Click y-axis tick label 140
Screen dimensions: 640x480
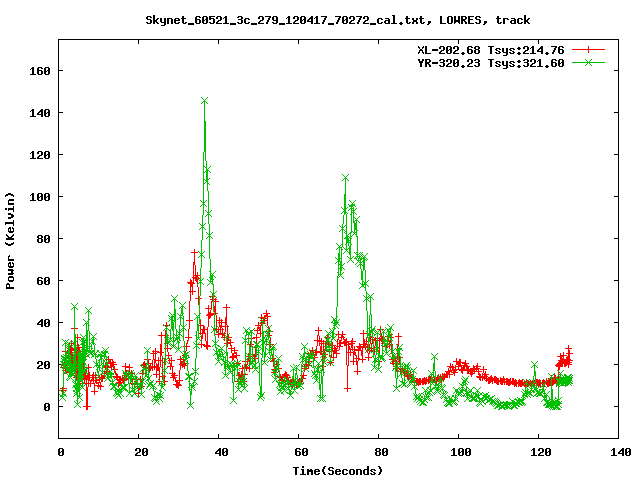[x=40, y=113]
